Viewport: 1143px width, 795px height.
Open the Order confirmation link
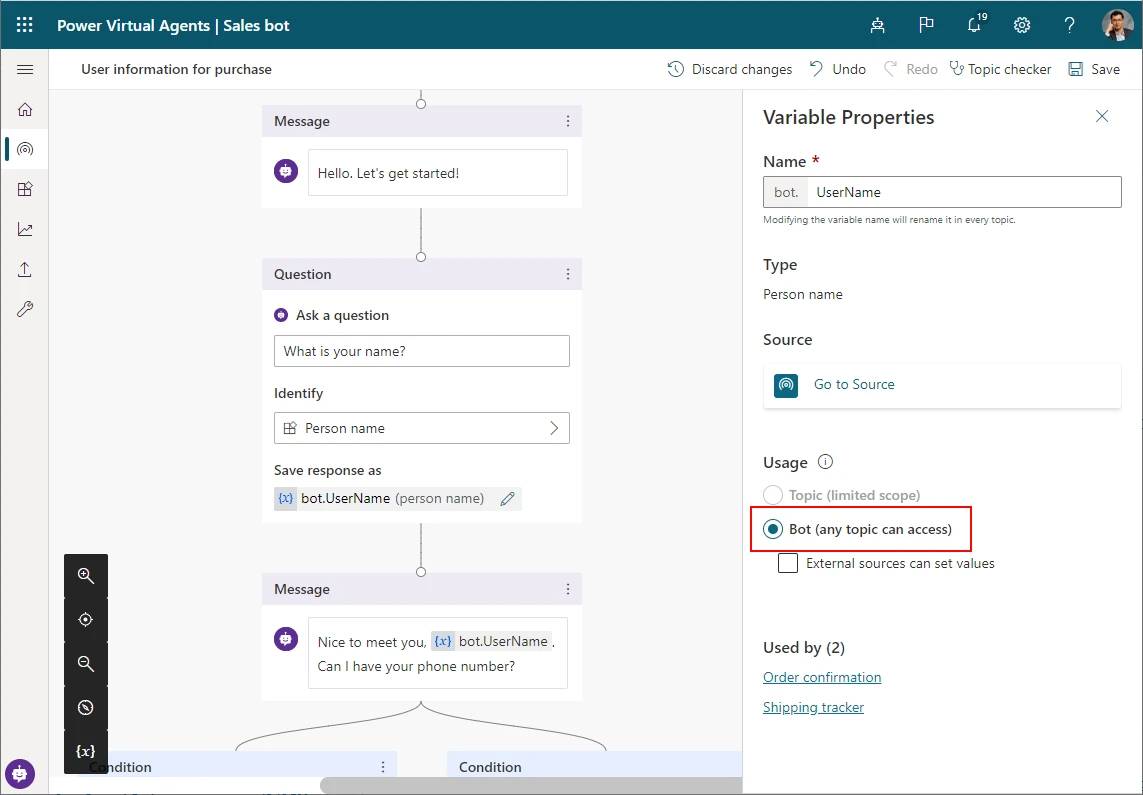(x=822, y=677)
